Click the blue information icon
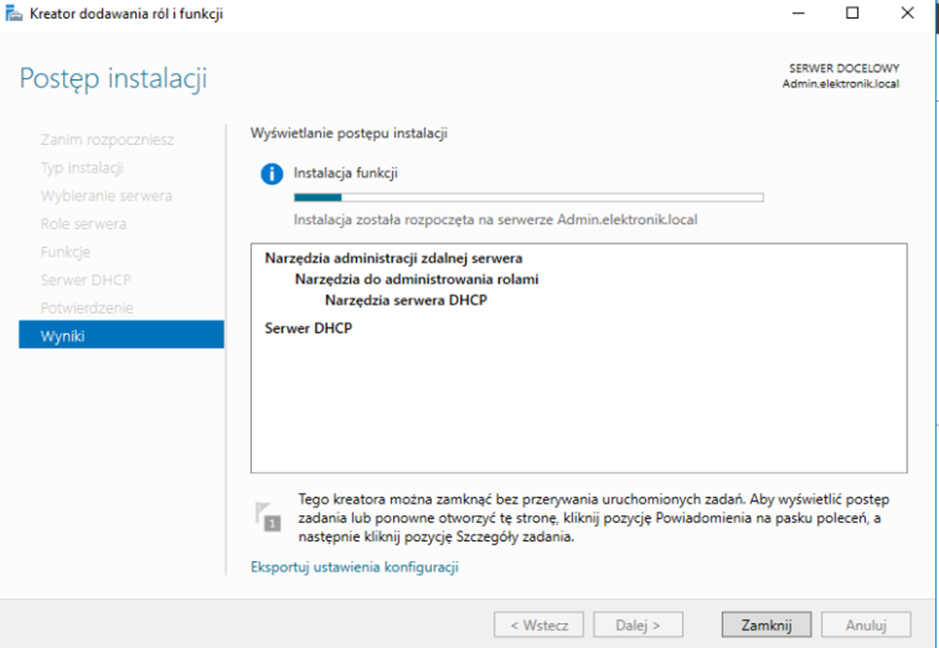Image resolution: width=939 pixels, height=648 pixels. point(271,174)
